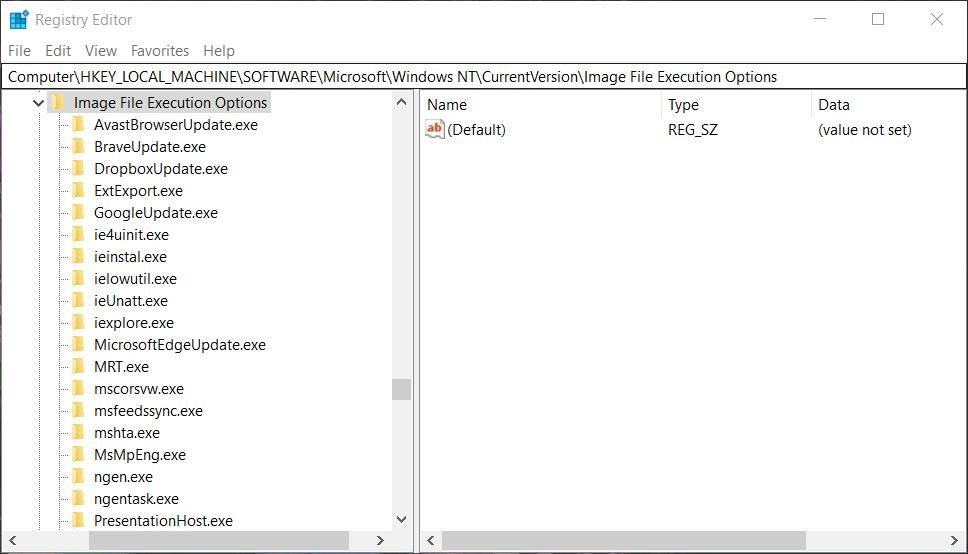Click the tree pane's vertical scrollbar thumb
The image size is (968, 554).
pyautogui.click(x=401, y=389)
